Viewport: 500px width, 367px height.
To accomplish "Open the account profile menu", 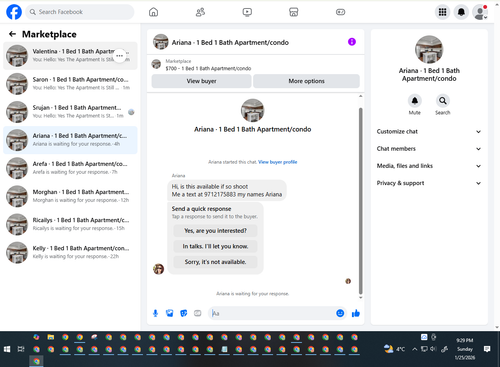I will coord(480,12).
